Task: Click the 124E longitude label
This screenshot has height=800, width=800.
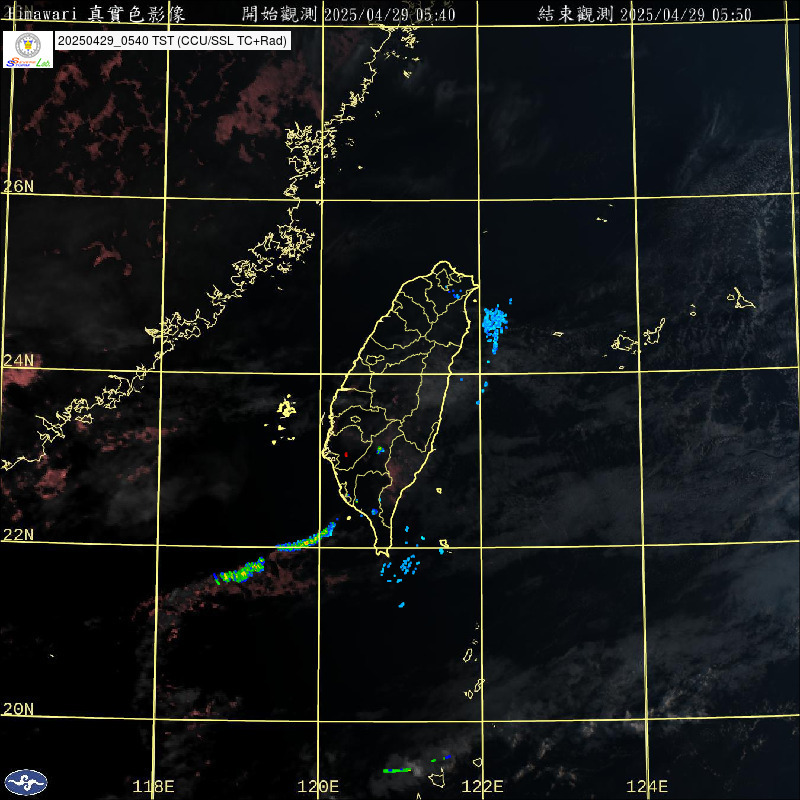Action: tap(647, 786)
